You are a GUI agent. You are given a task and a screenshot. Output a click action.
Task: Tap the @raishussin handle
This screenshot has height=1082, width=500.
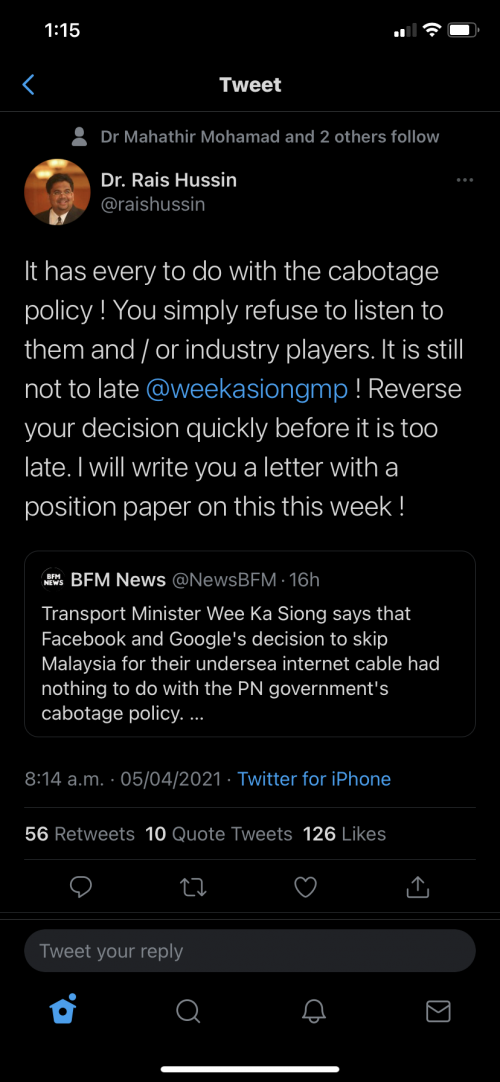pos(152,205)
